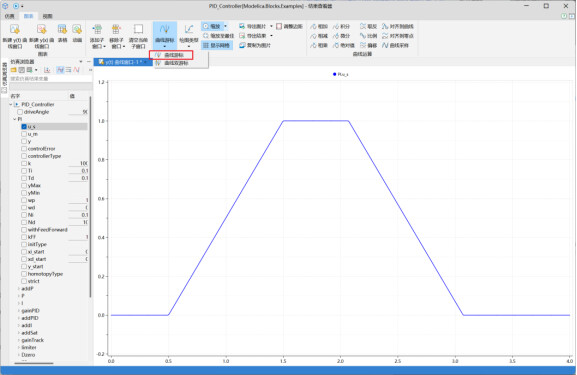Click the list-lines icon in browser toolbar
Viewport: 577px width, 375px height.
tap(68, 70)
